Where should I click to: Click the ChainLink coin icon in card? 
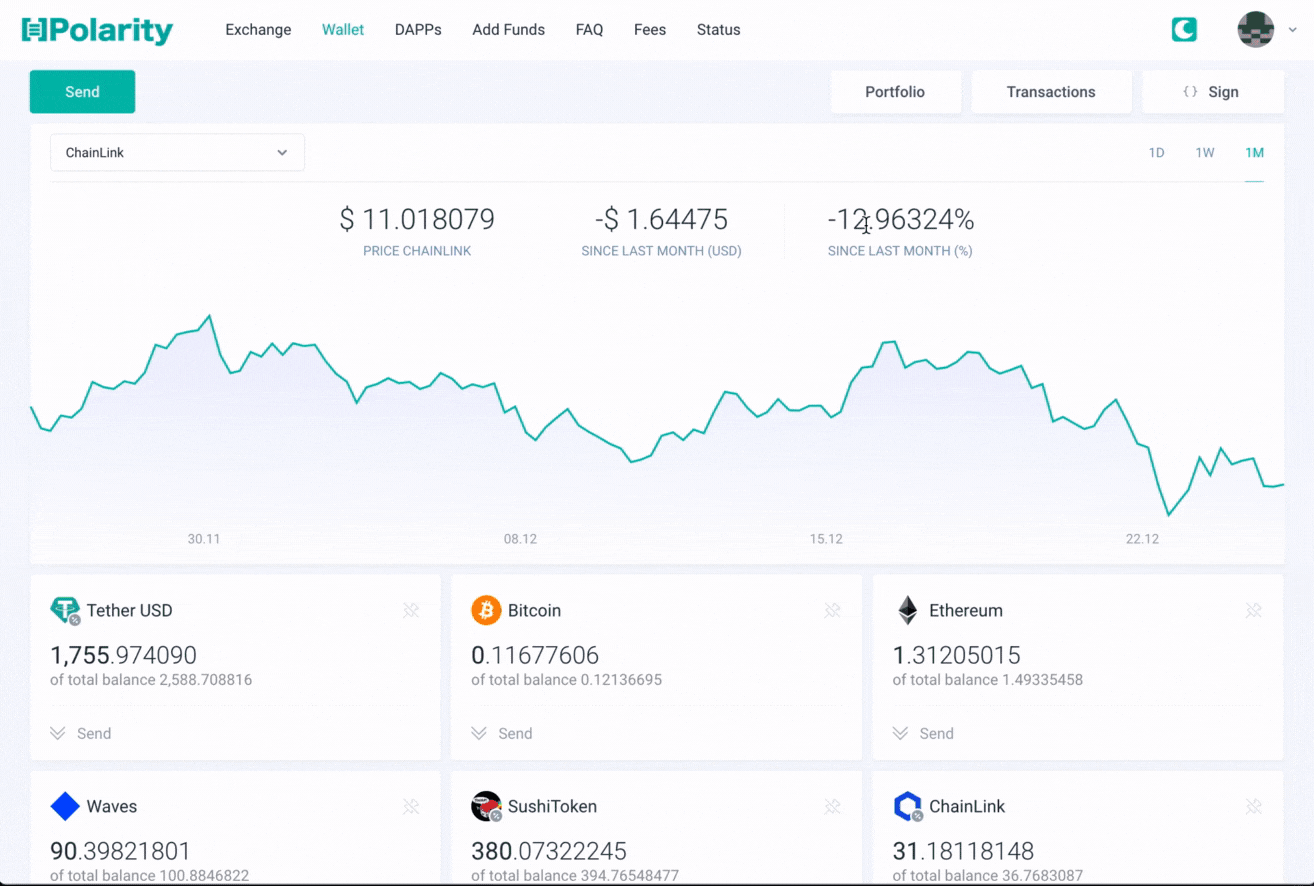(907, 806)
